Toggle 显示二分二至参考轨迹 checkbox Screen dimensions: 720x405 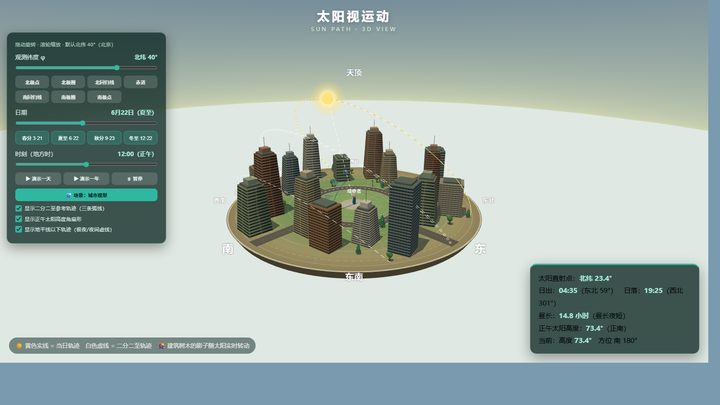[19, 208]
